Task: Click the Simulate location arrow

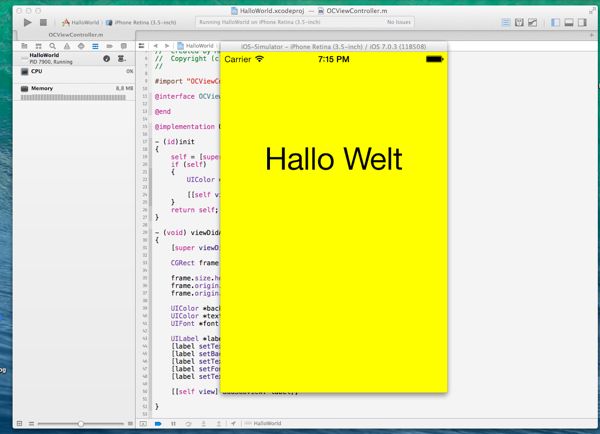Action: click(233, 424)
